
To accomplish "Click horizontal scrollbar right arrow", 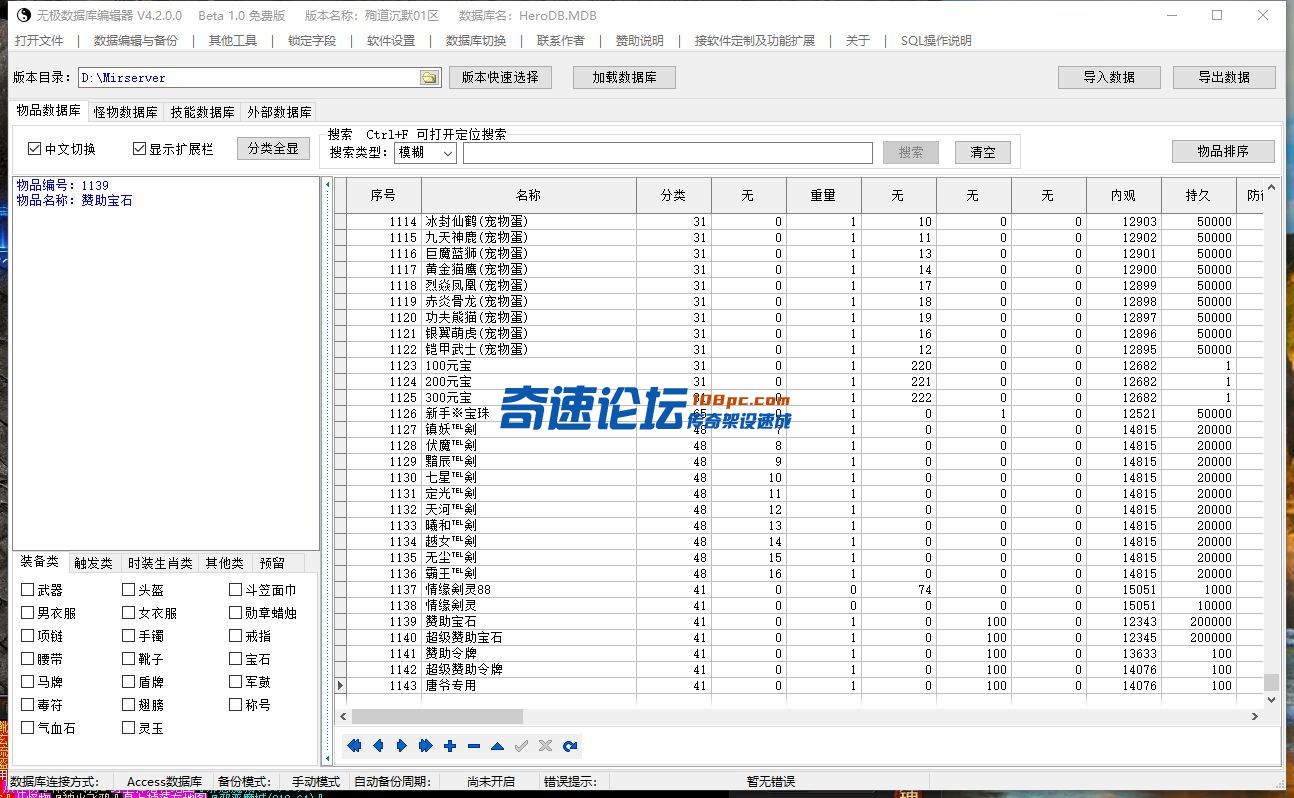I will [1255, 717].
